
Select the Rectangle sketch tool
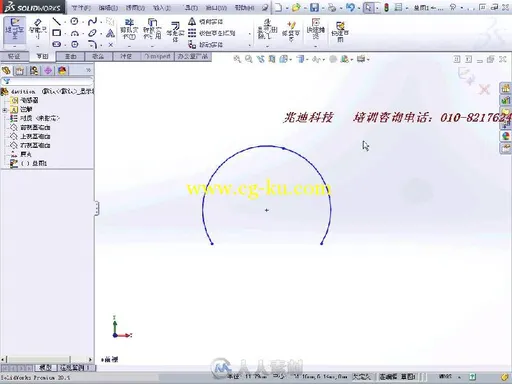[x=57, y=33]
